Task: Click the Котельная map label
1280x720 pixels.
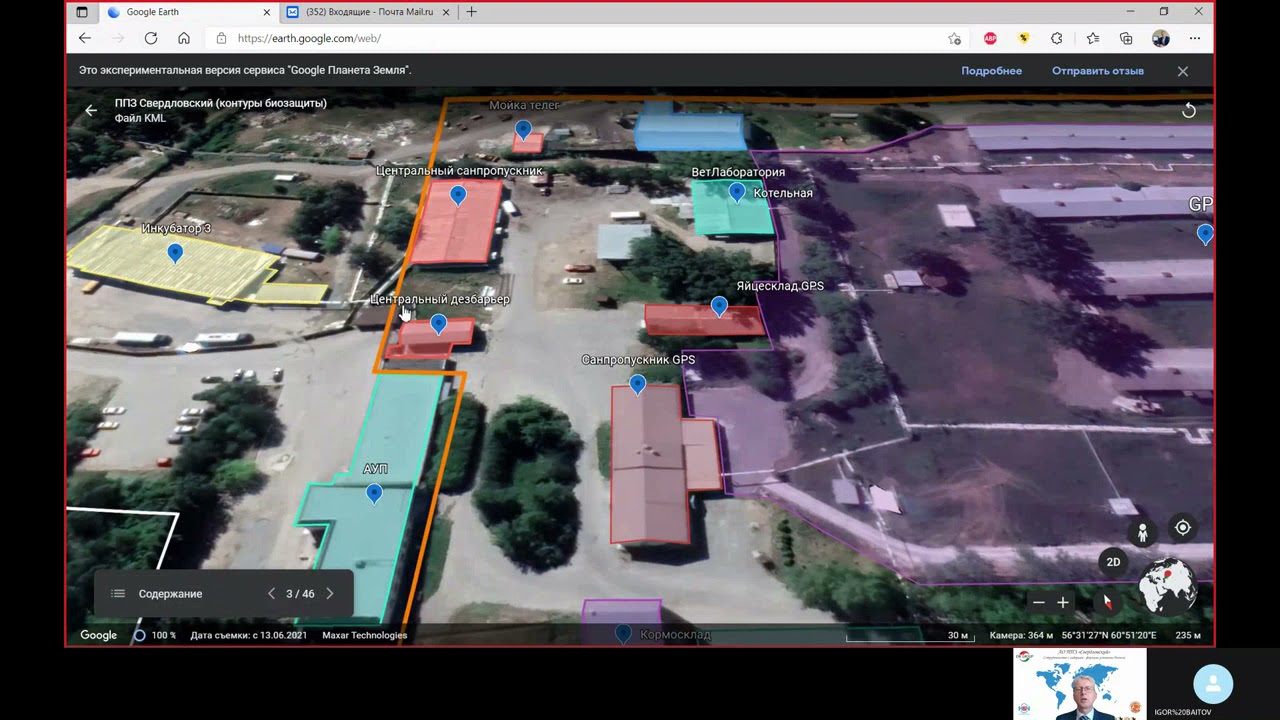Action: click(x=783, y=193)
